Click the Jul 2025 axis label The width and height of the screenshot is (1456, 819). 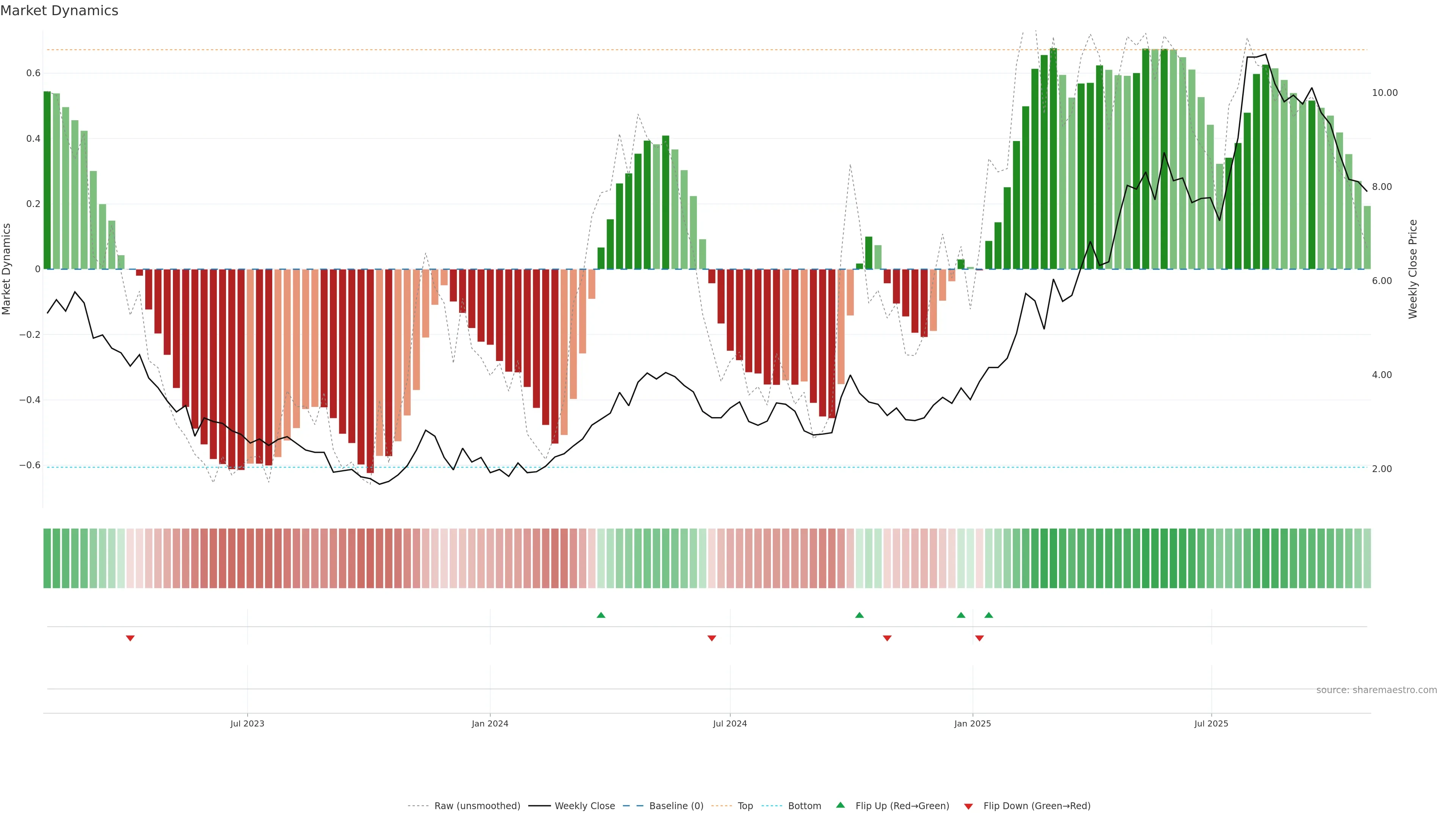(1211, 723)
